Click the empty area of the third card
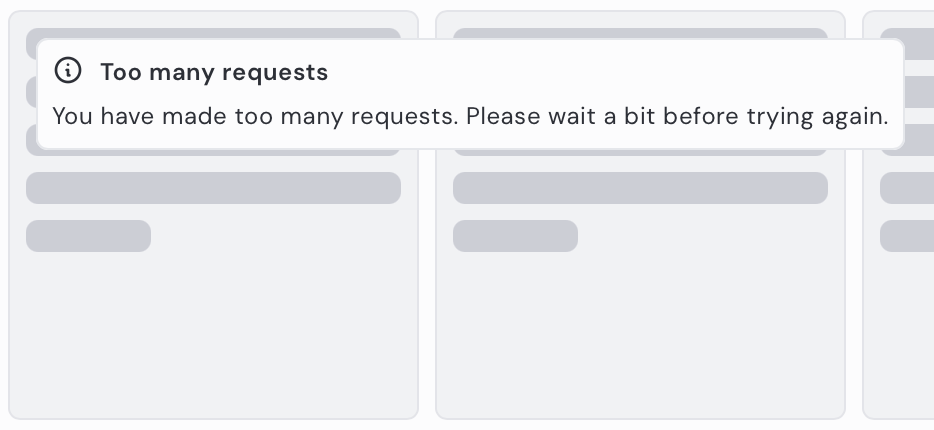Screen dimensions: 934x430 [899, 334]
